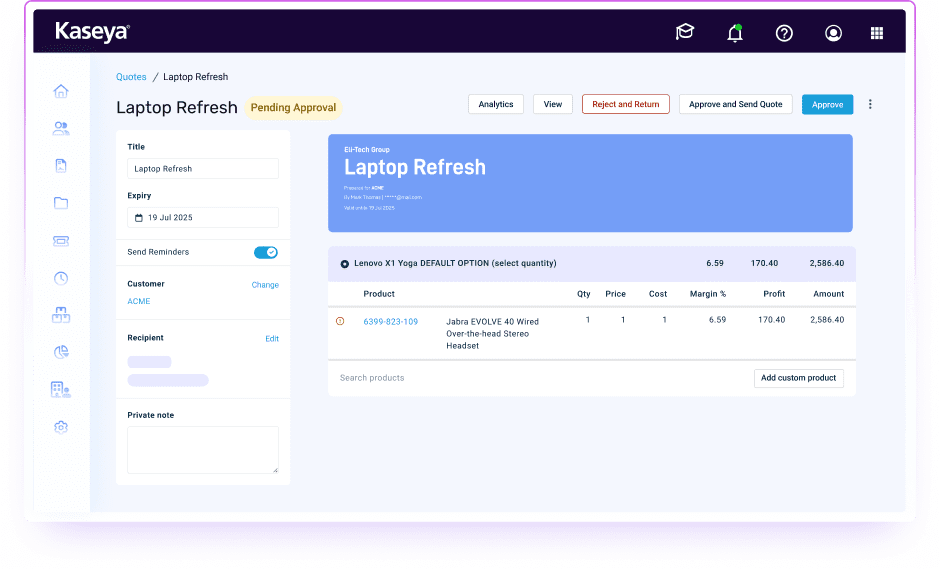Open the ACME customer link

click(x=138, y=301)
